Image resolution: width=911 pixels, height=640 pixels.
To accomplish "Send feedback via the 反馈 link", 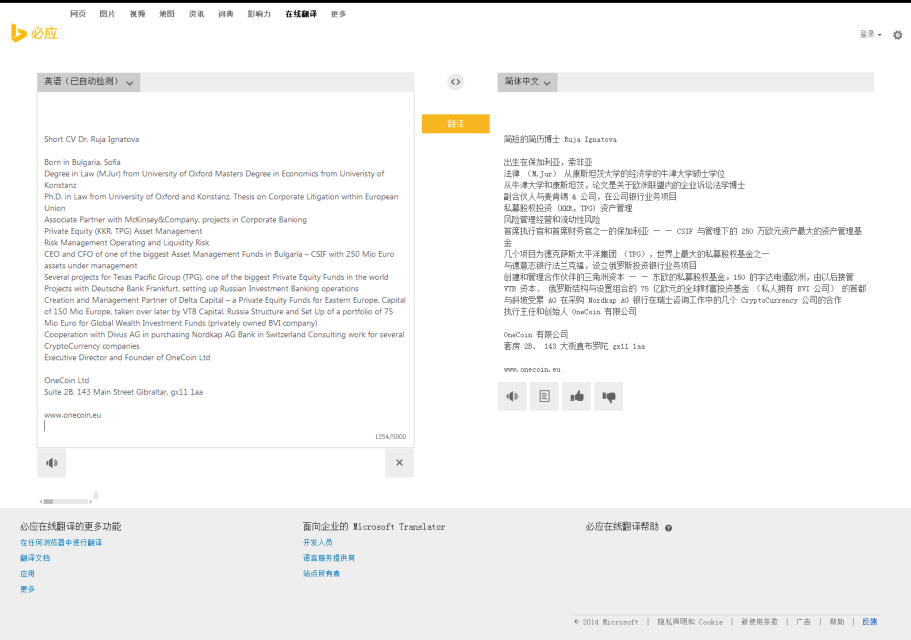I will coord(870,622).
